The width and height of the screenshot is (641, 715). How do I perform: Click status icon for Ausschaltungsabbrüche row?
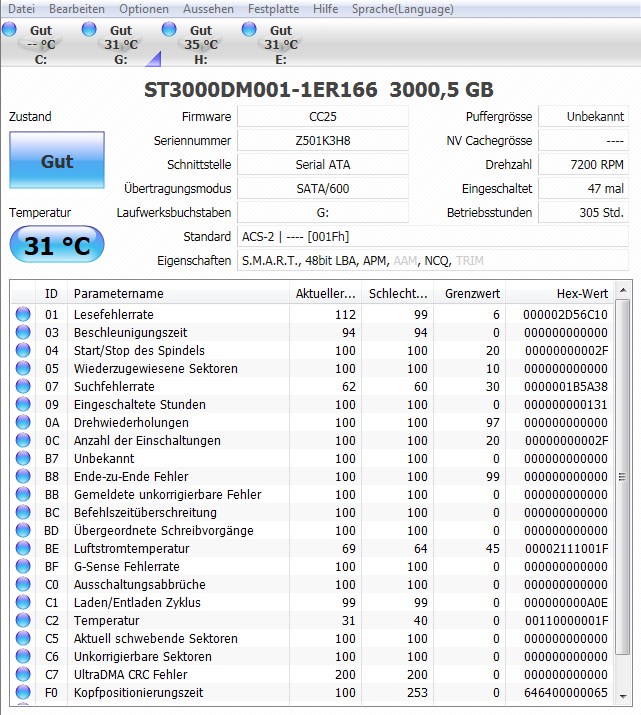[23, 584]
